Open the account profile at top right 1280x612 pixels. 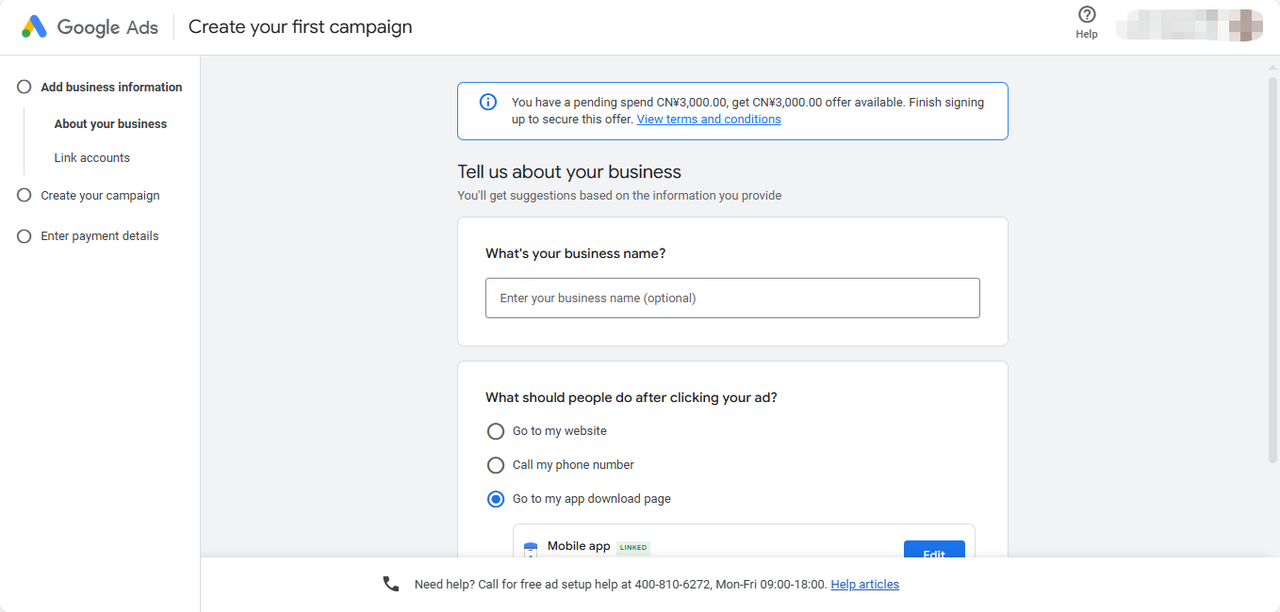coord(1190,25)
